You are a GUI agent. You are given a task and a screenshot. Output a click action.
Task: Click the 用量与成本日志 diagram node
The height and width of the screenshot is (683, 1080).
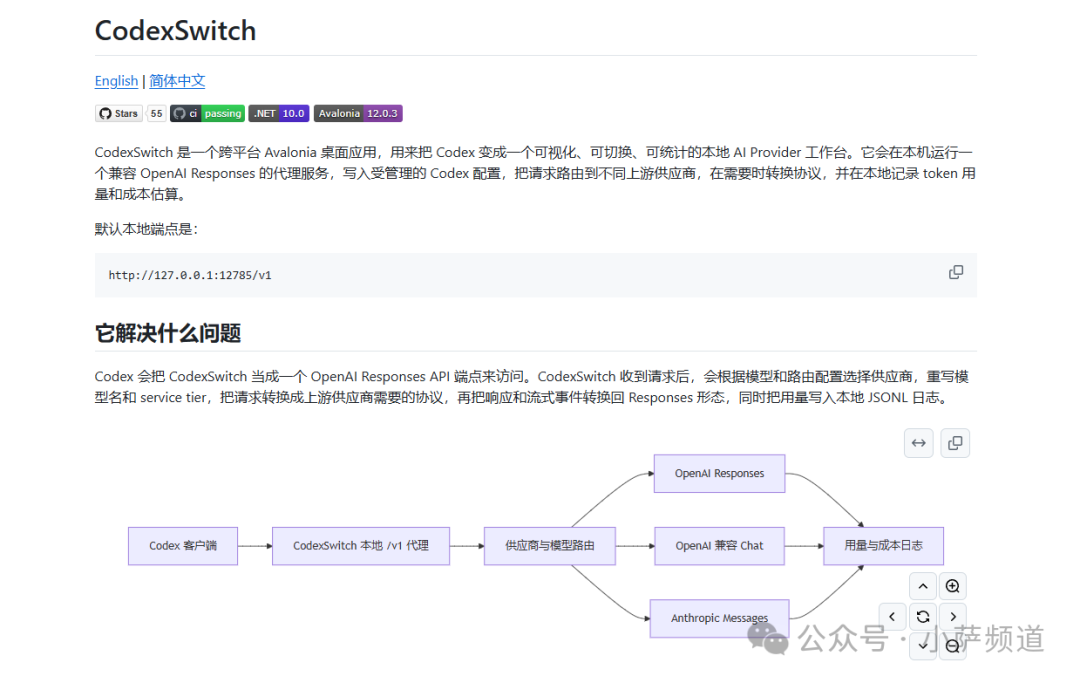[884, 546]
